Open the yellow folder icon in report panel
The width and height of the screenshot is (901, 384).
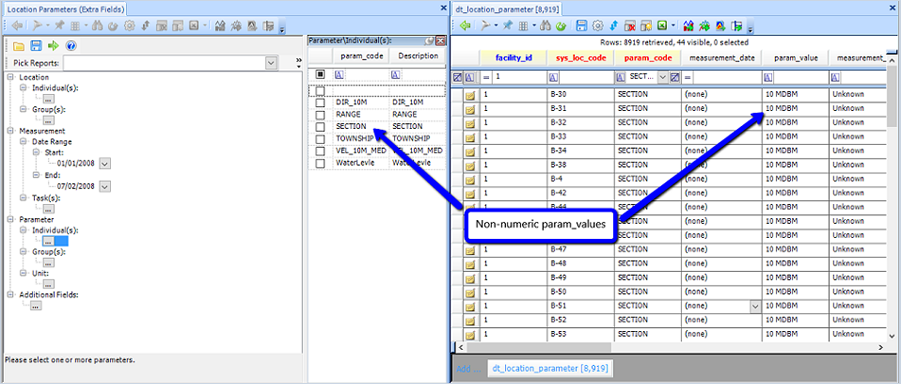(18, 46)
